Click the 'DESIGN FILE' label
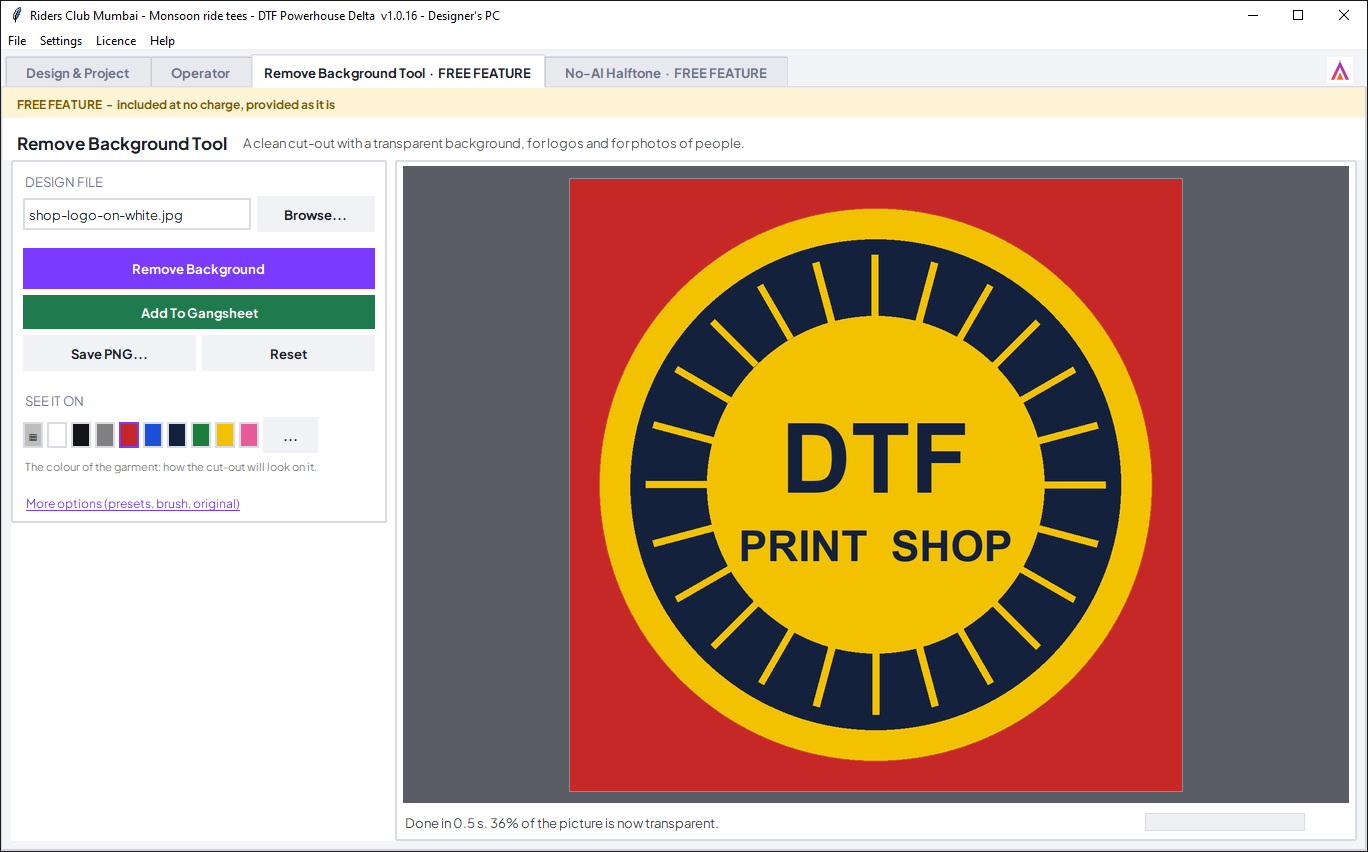The height and width of the screenshot is (852, 1368). 64,182
